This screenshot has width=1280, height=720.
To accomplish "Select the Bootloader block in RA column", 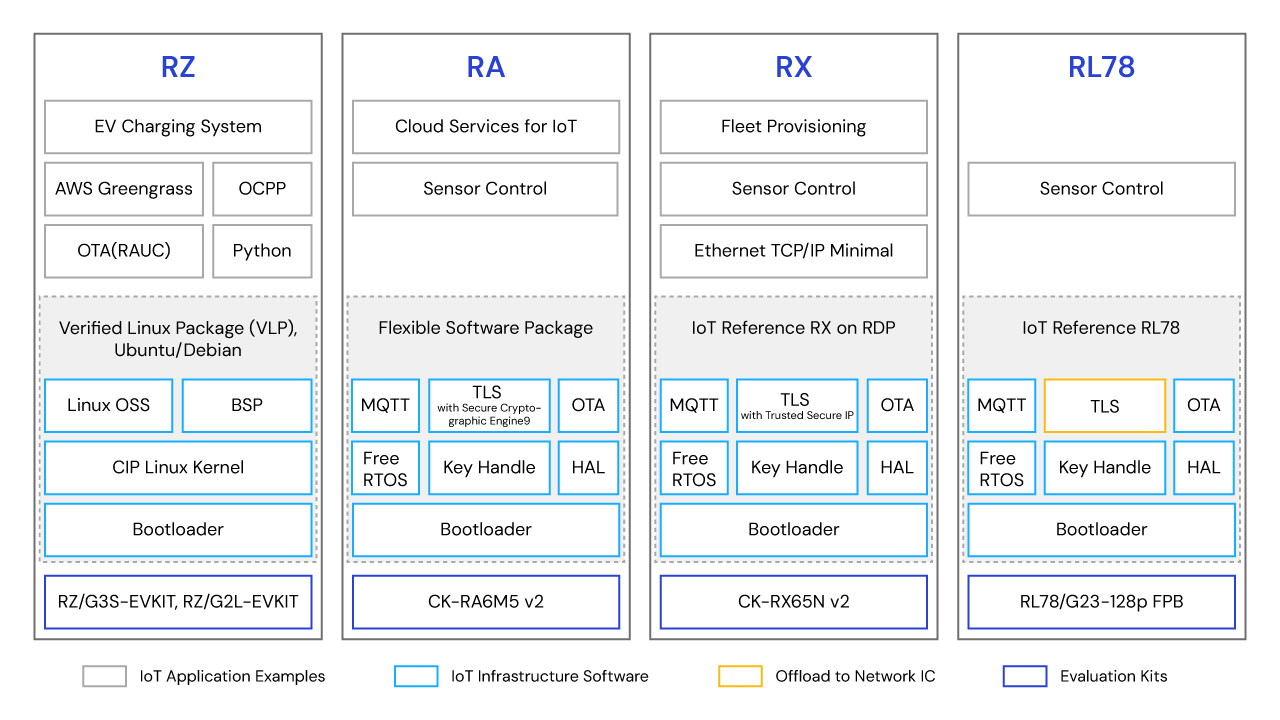I will [485, 529].
